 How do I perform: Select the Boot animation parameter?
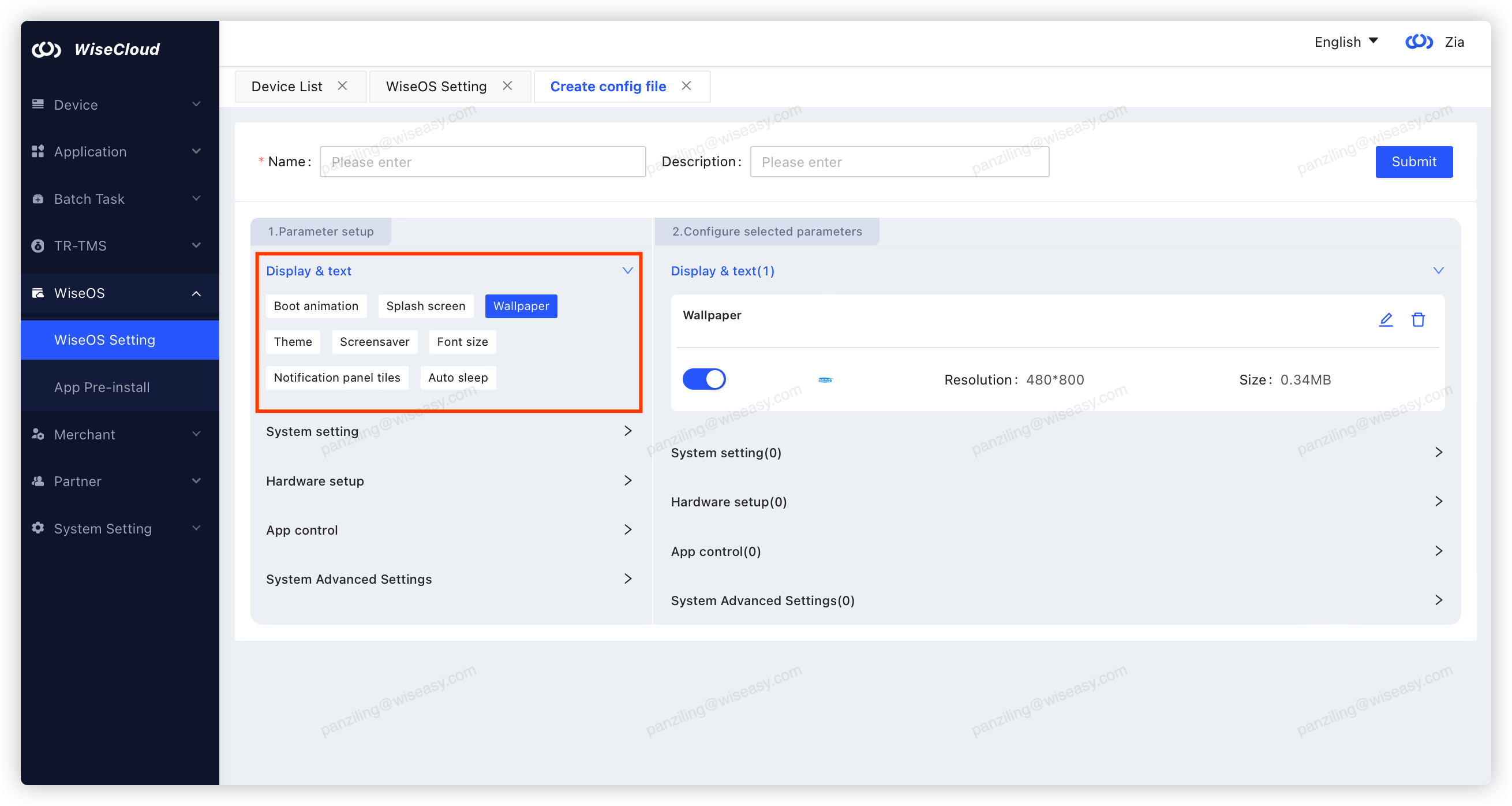tap(316, 306)
